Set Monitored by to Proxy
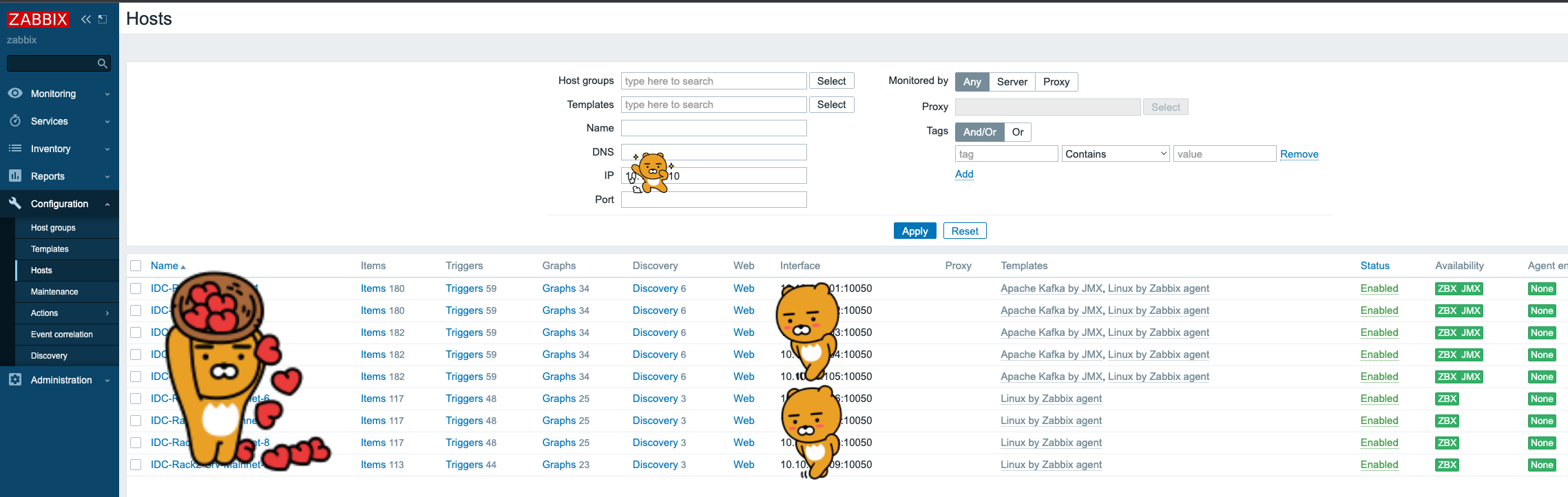This screenshot has width=1568, height=497. coord(1056,82)
